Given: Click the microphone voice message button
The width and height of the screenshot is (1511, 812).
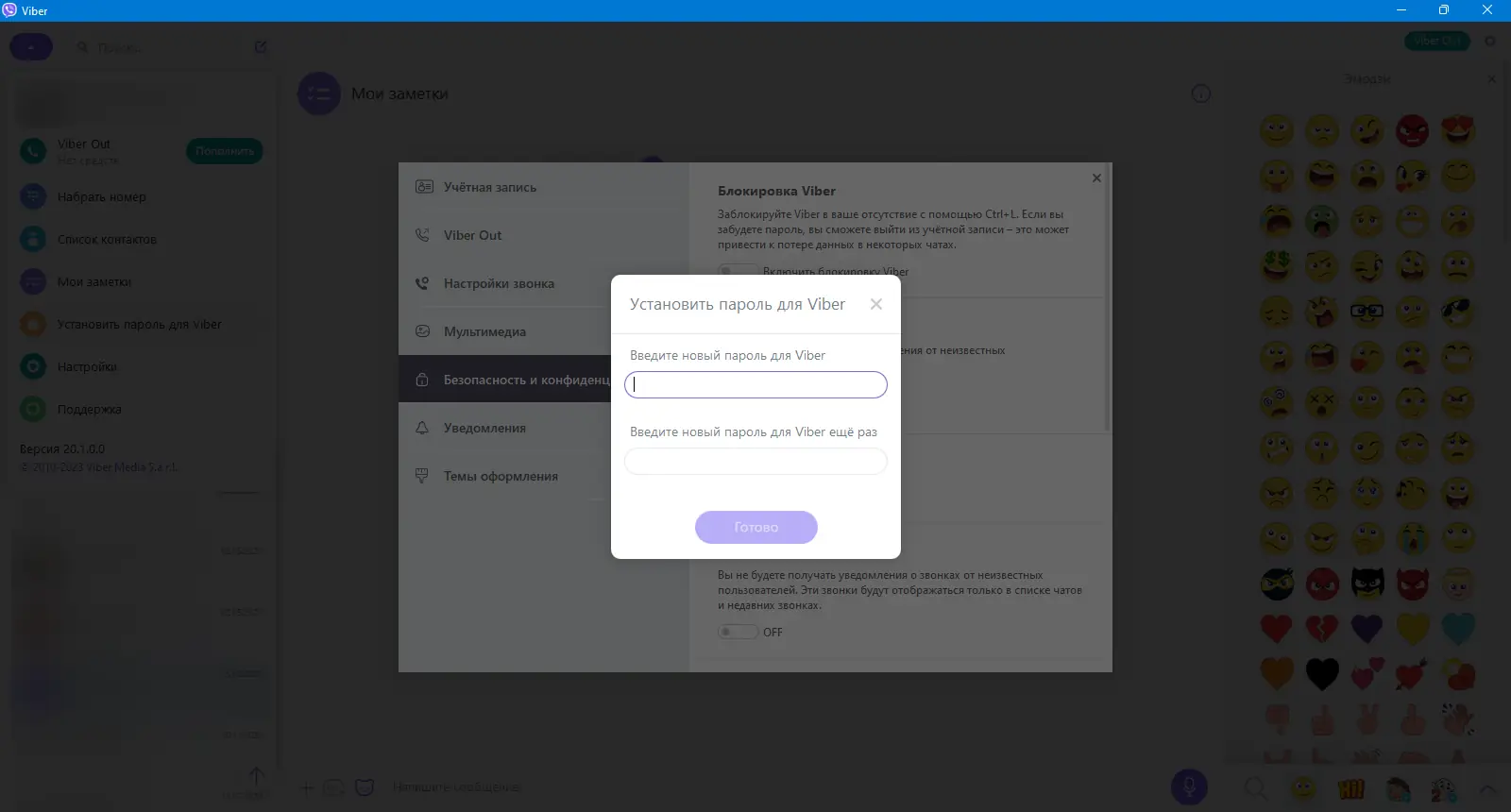Looking at the screenshot, I should (x=1189, y=787).
